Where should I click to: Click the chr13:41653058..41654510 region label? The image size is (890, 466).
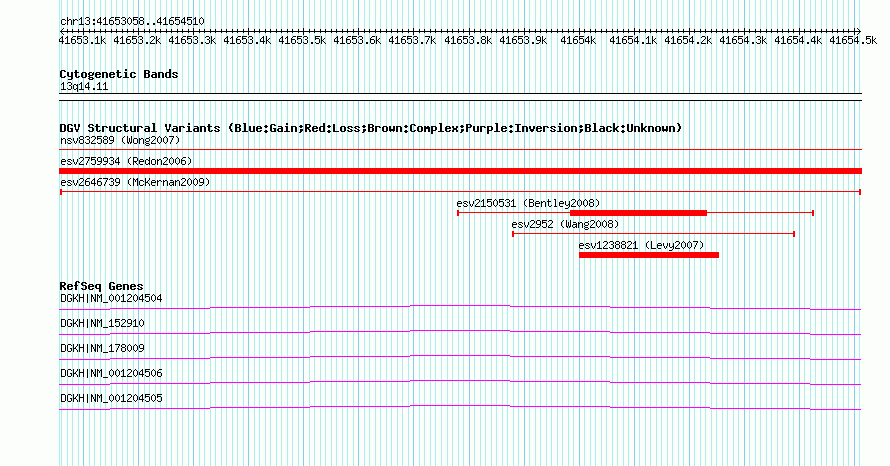tap(132, 22)
